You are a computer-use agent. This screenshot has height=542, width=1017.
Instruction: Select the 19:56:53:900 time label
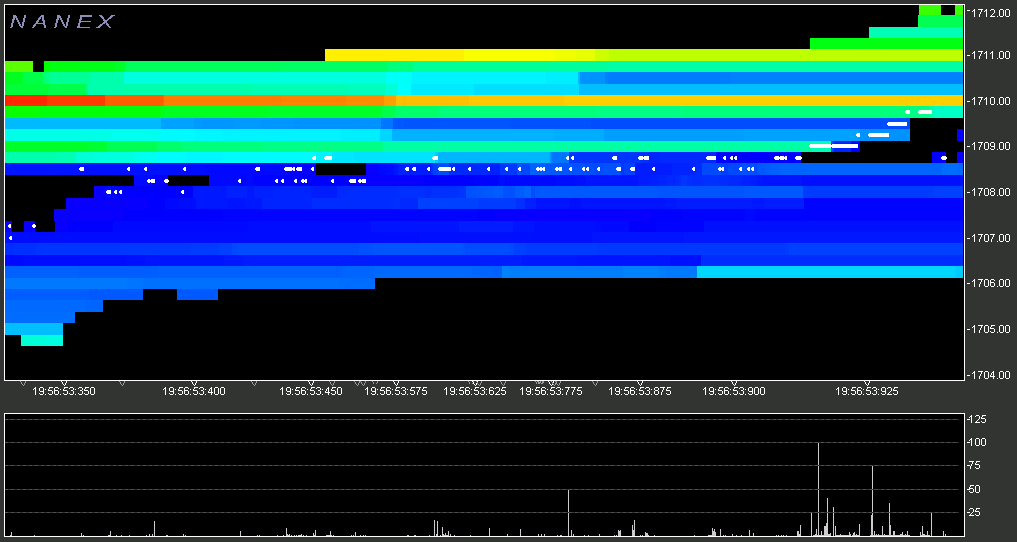click(734, 392)
